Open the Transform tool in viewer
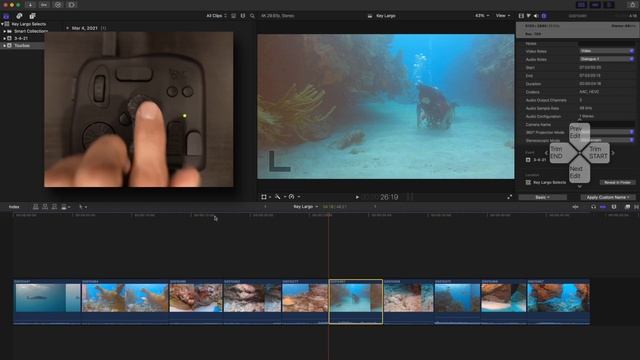Screen dimensions: 640x360 coord(264,197)
